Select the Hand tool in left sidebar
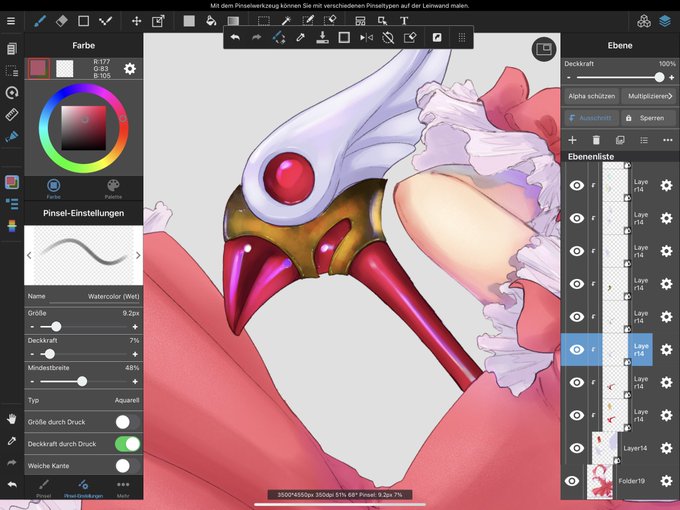Image resolution: width=680 pixels, height=510 pixels. (12, 419)
